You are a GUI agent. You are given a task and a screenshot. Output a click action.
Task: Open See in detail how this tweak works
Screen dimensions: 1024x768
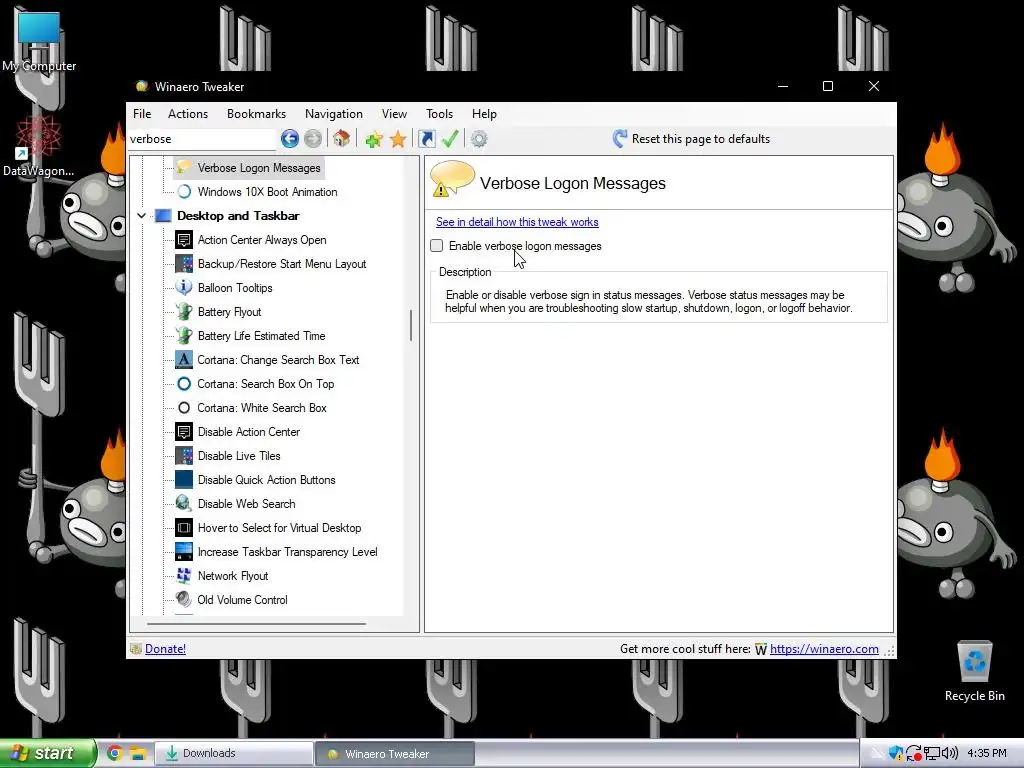click(x=517, y=222)
